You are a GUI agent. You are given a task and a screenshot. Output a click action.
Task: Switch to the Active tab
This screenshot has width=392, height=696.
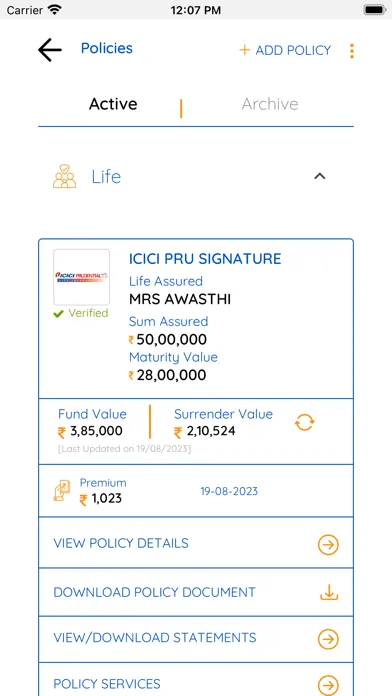click(x=113, y=104)
